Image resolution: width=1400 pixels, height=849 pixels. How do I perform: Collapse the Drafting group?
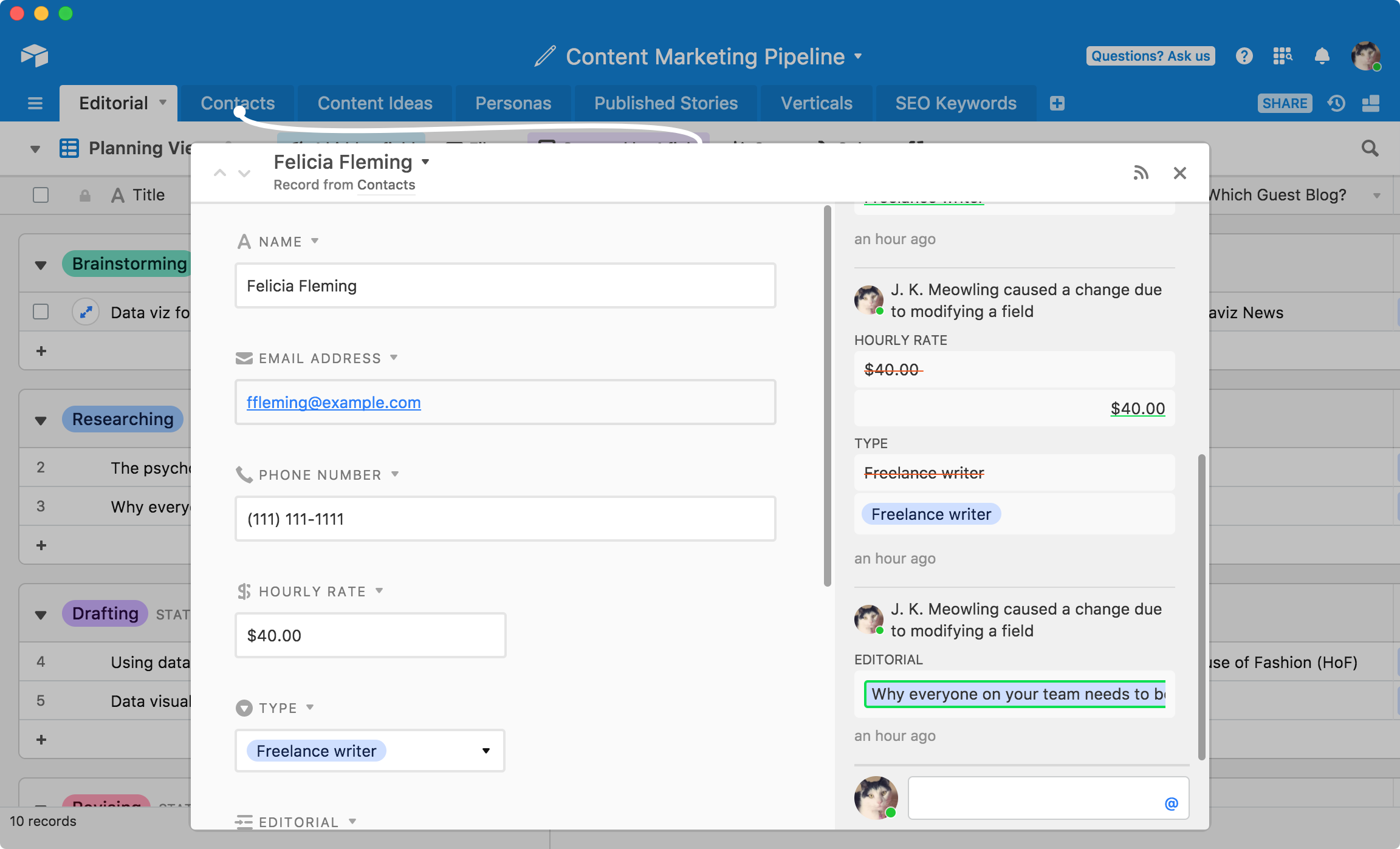[41, 615]
